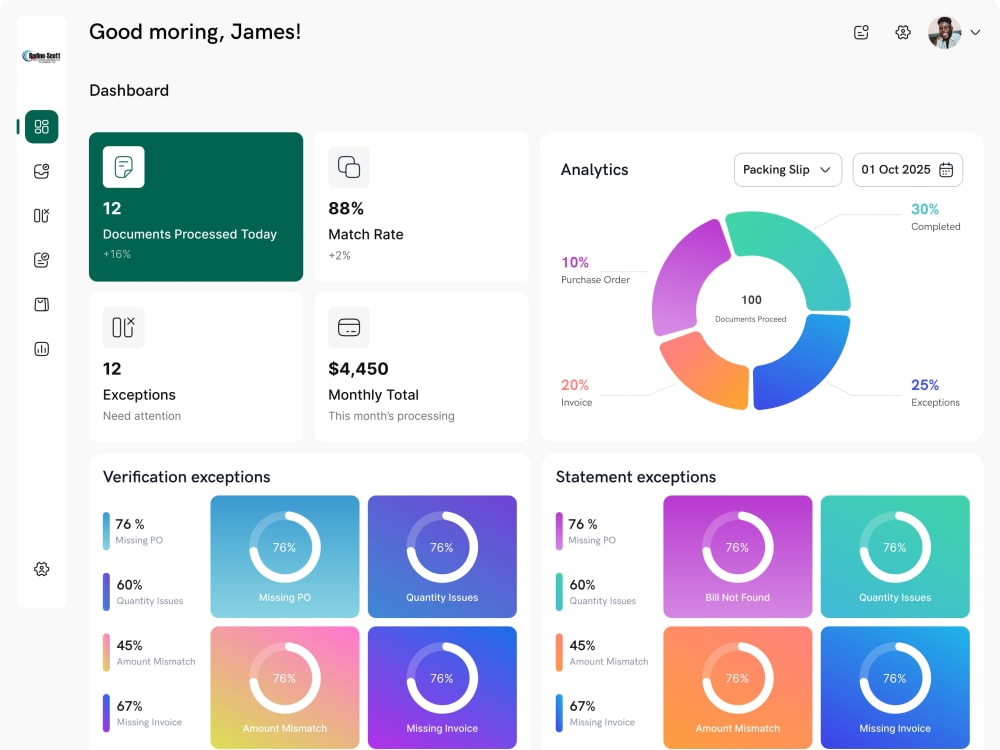Screen dimensions: 1000x750
Task: Open the dashboard grid icon in sidebar
Action: click(x=41, y=126)
